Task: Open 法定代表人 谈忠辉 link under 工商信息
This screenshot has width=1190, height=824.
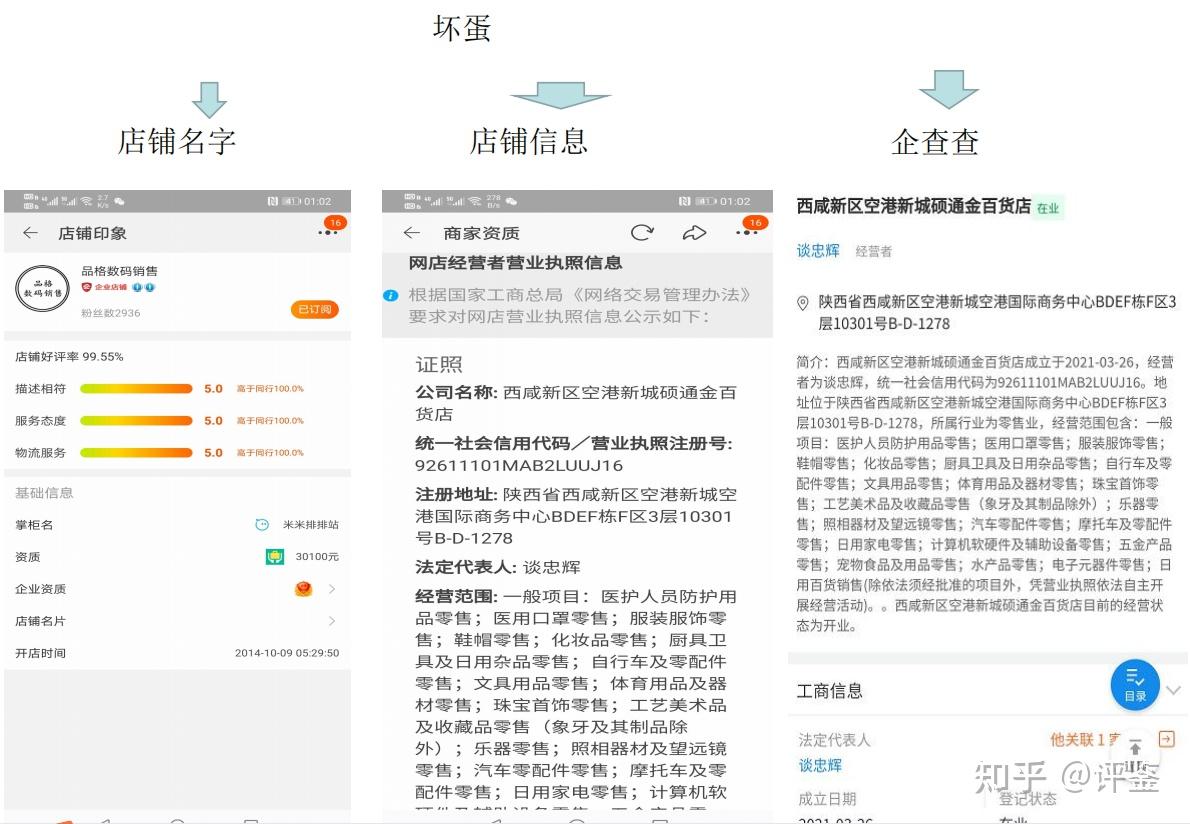Action: click(x=820, y=766)
